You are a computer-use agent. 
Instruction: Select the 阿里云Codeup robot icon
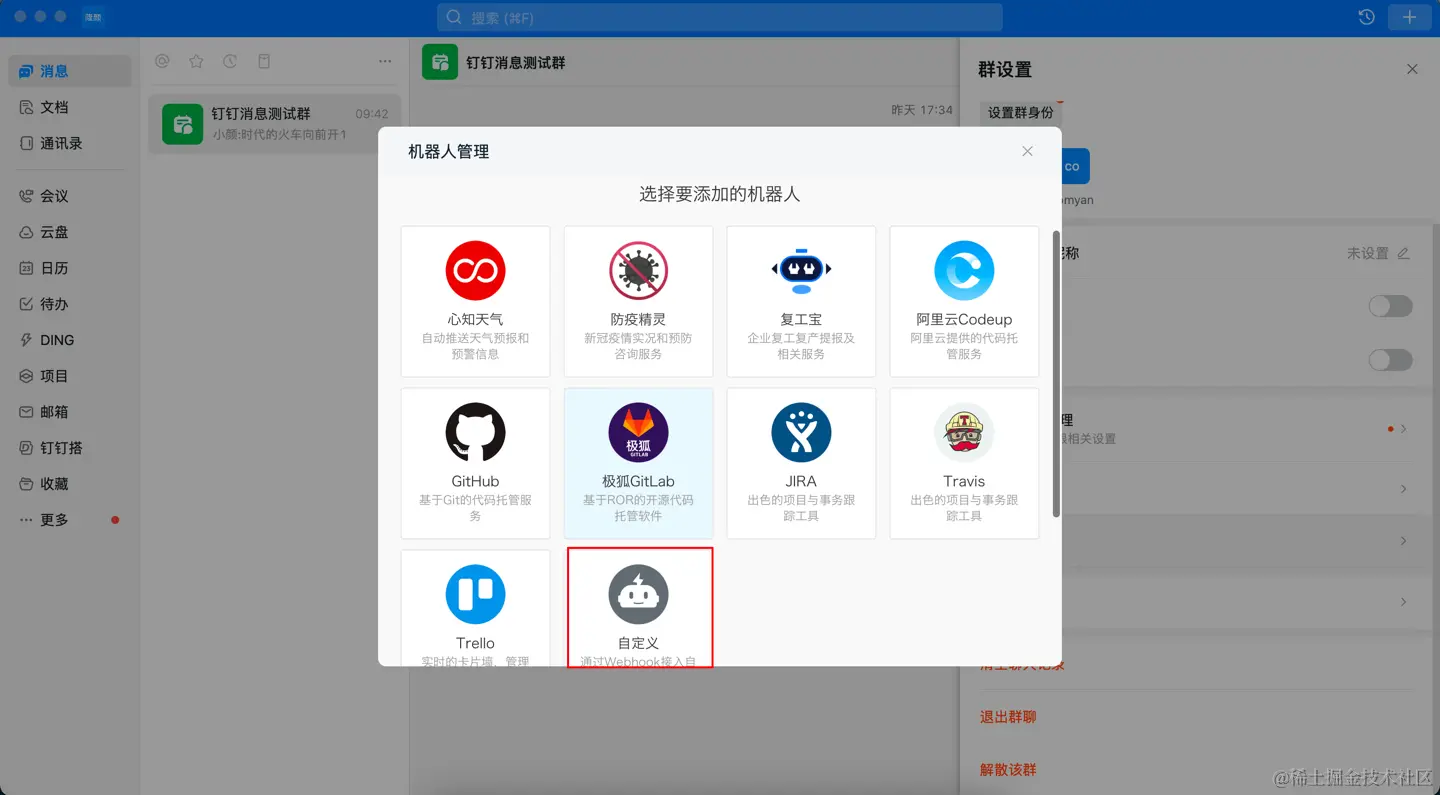pos(964,271)
